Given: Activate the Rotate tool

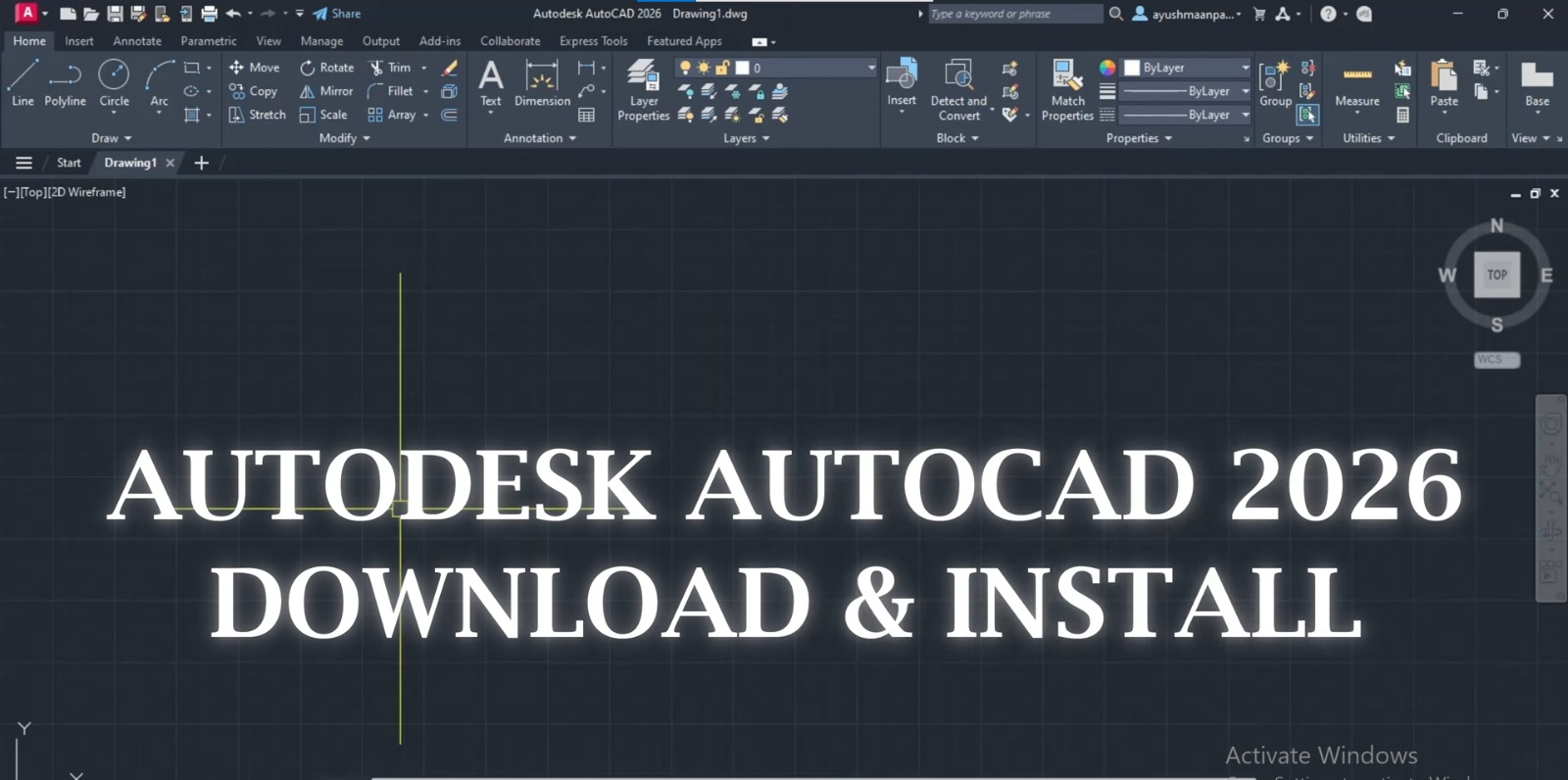Looking at the screenshot, I should [326, 68].
